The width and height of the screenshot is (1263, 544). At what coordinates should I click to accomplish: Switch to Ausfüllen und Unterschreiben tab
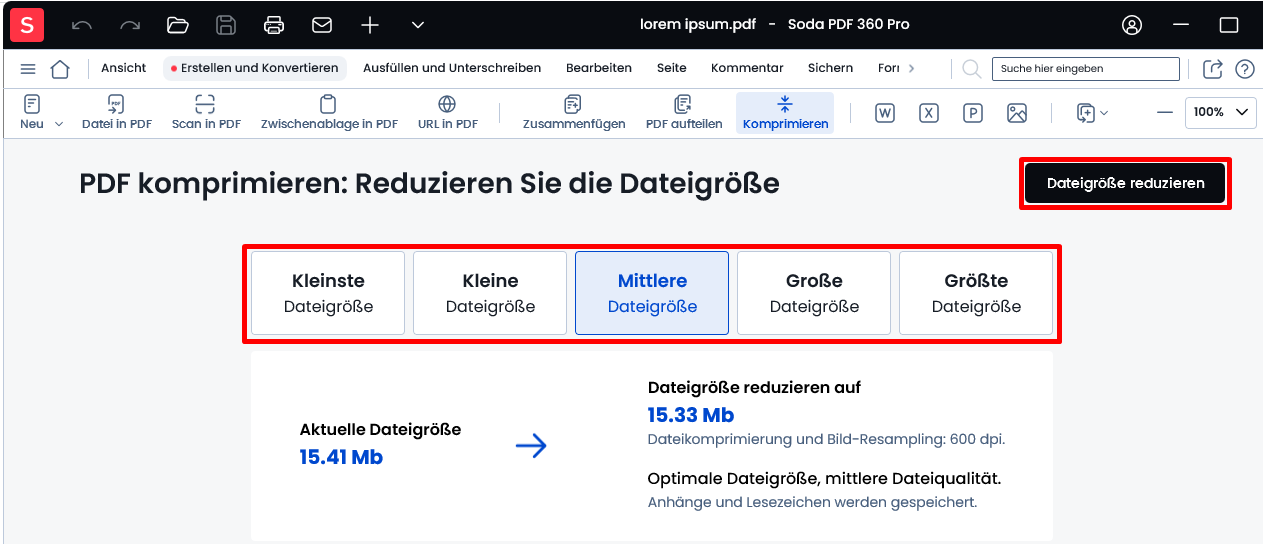452,68
